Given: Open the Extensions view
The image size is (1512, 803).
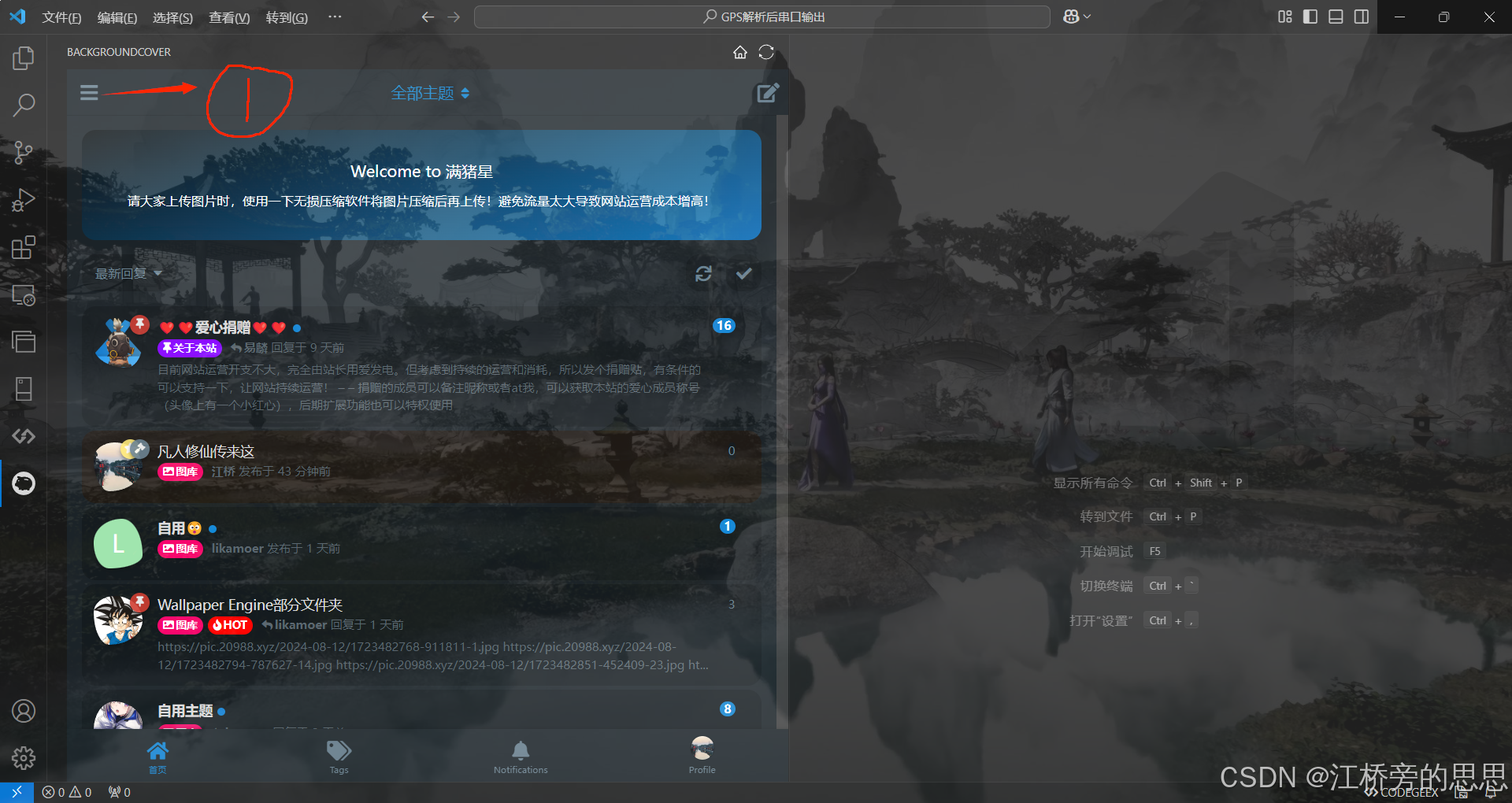Looking at the screenshot, I should click(x=24, y=247).
